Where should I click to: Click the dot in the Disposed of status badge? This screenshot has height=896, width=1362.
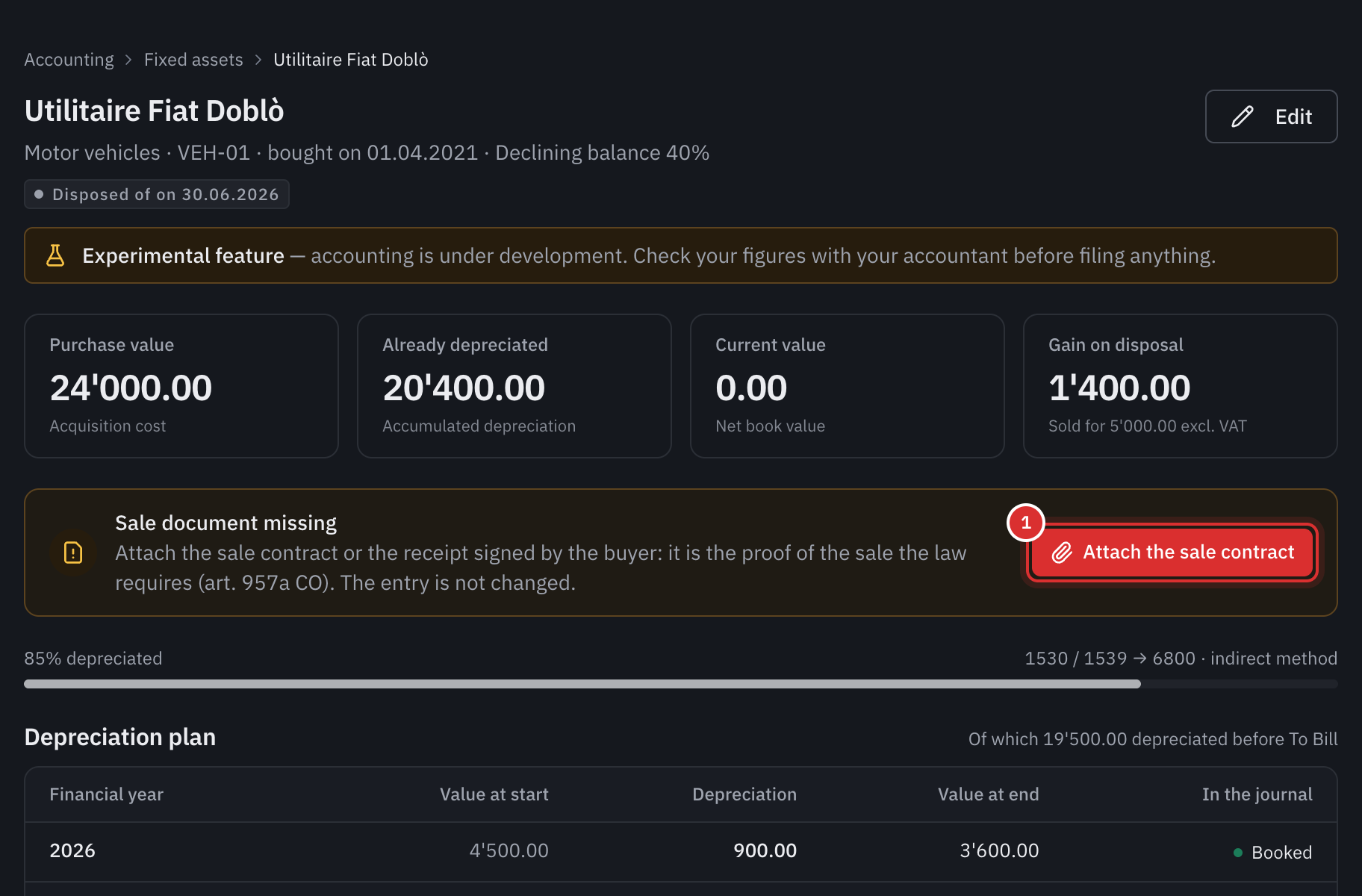(x=39, y=194)
